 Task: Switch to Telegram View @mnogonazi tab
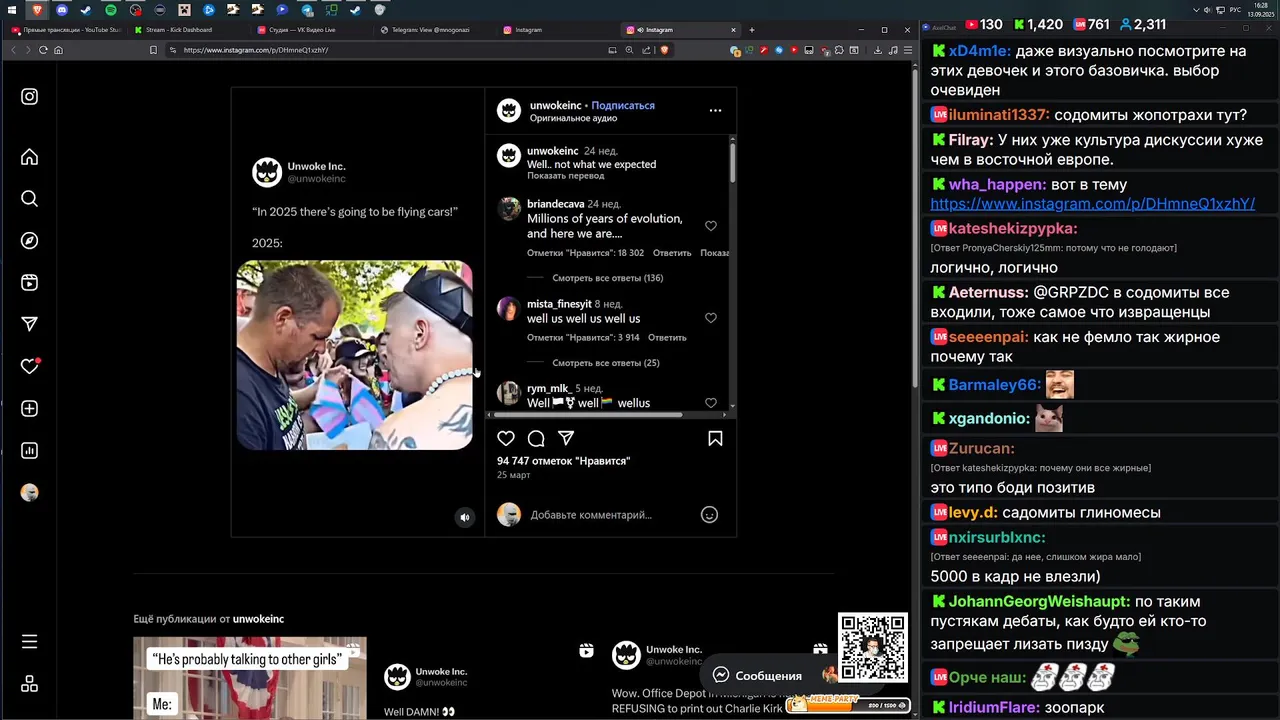coord(432,30)
